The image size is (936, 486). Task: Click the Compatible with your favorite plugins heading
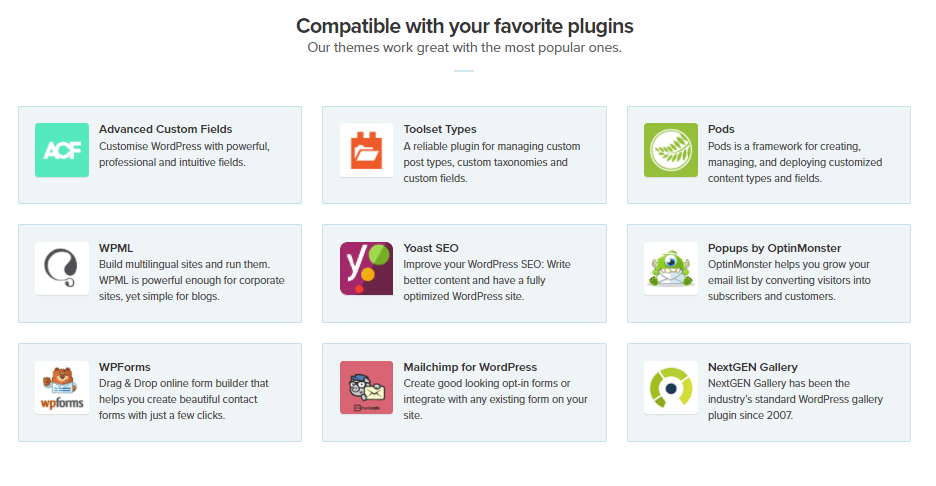click(x=464, y=26)
